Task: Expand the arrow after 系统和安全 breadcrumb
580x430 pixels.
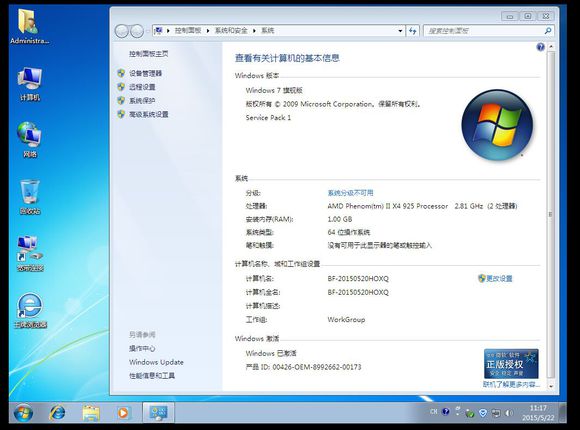Action: (x=254, y=31)
